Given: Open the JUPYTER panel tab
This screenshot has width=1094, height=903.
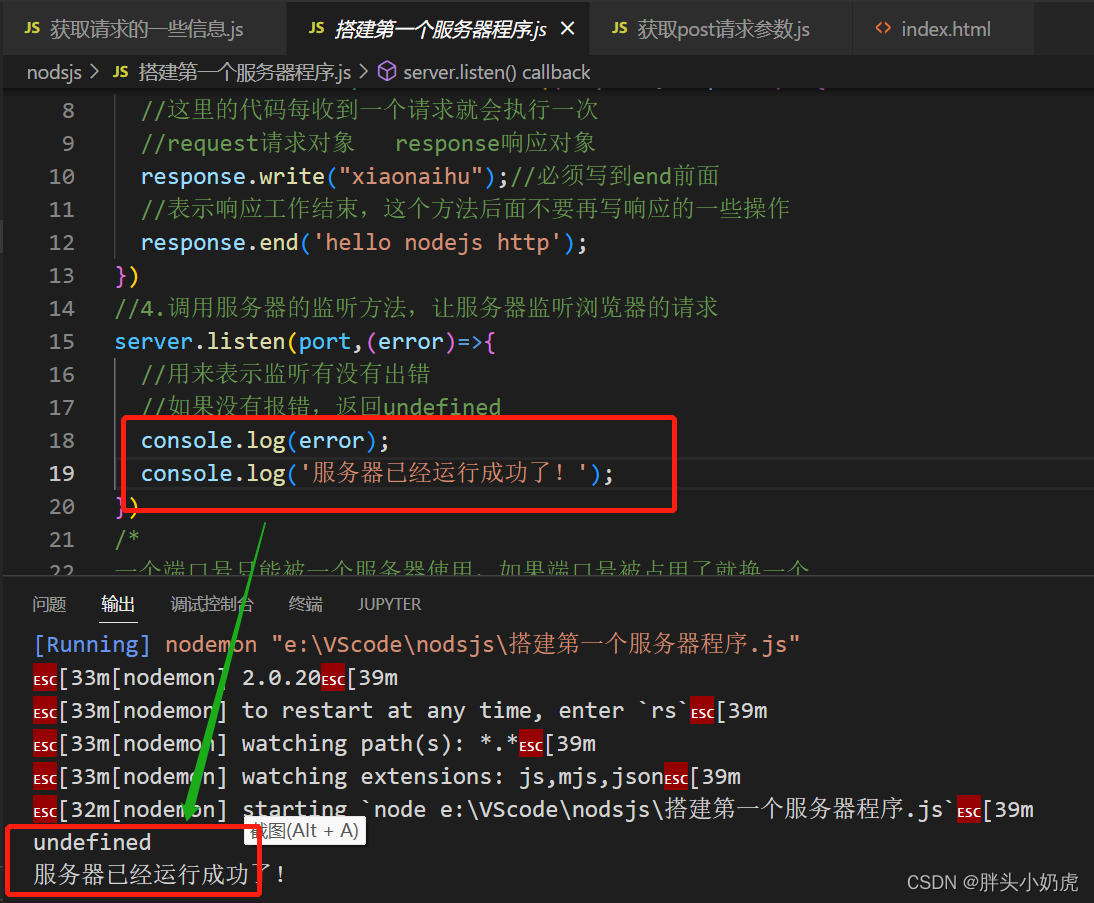Looking at the screenshot, I should [x=388, y=603].
